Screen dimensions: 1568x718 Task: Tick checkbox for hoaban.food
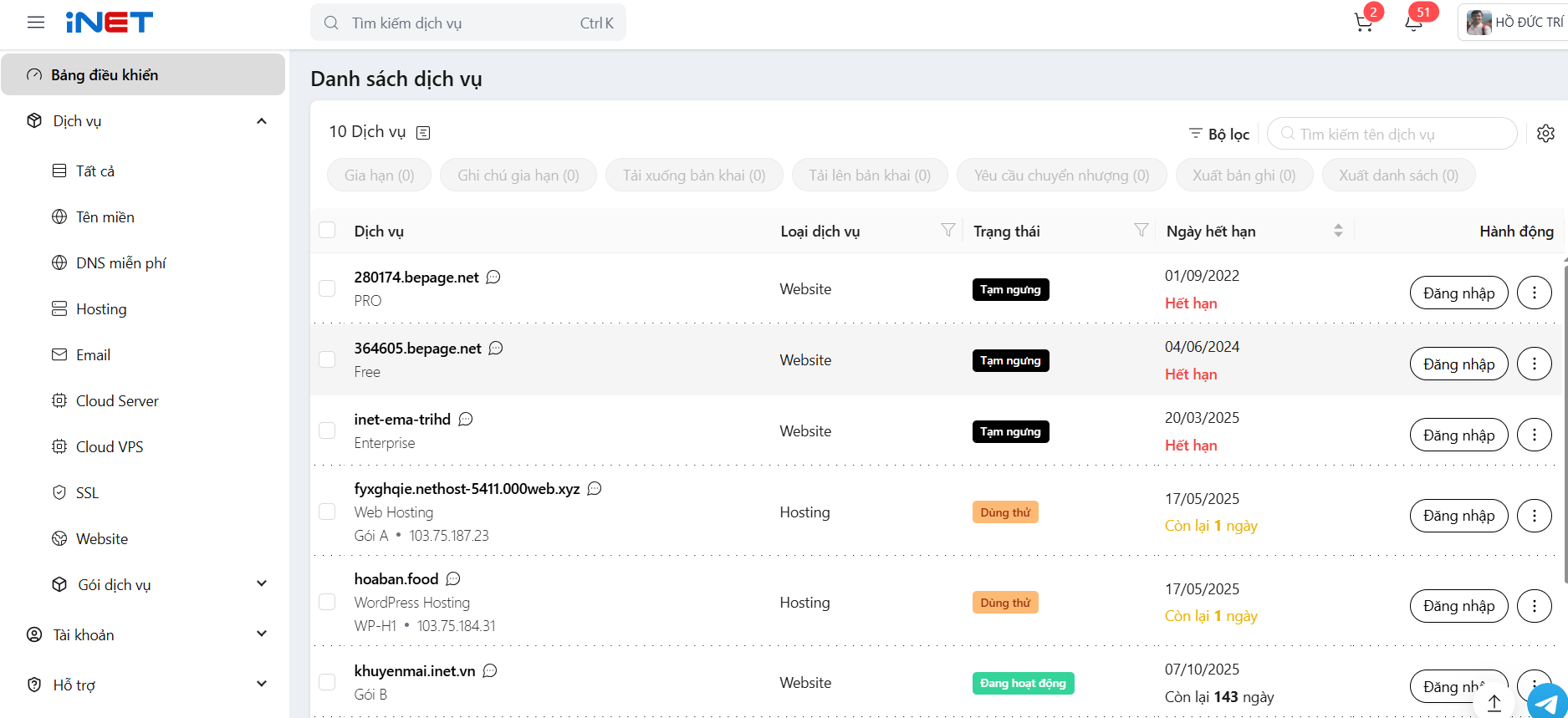327,602
